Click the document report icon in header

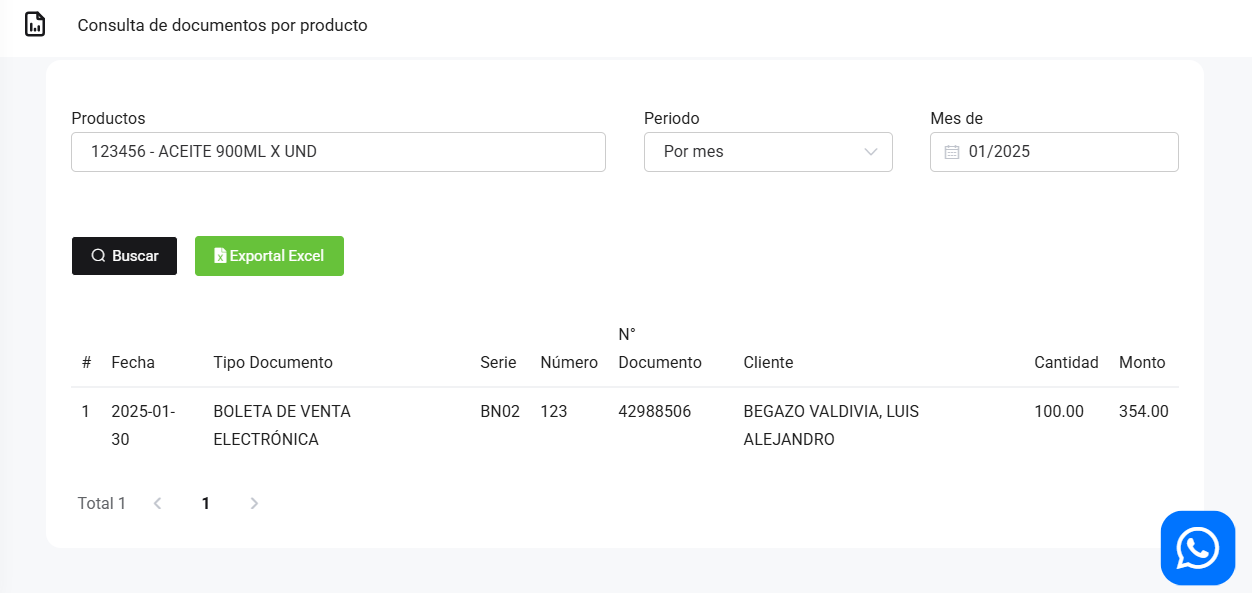(35, 25)
